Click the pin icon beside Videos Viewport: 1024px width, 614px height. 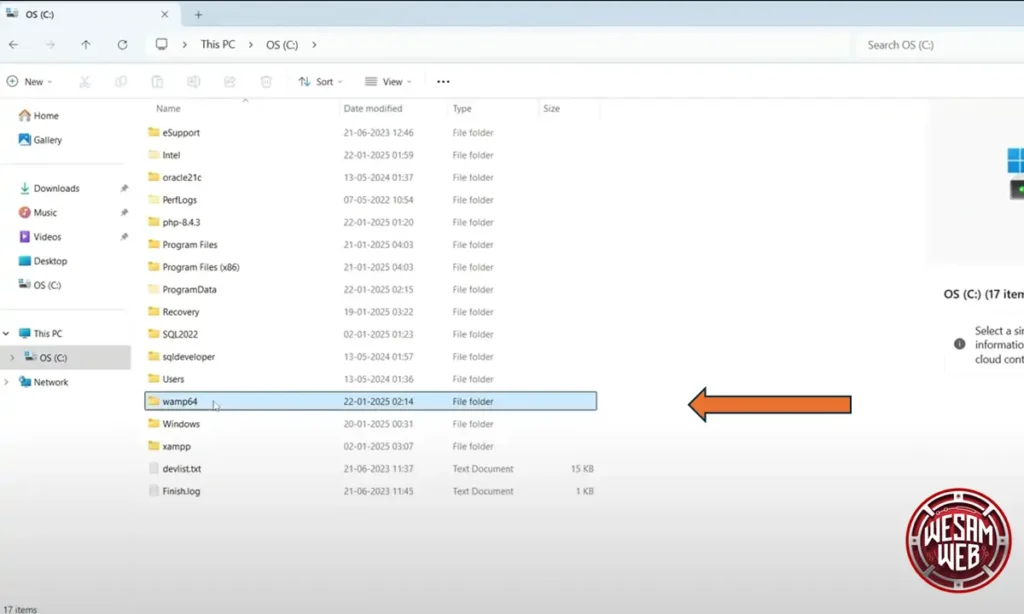(124, 236)
